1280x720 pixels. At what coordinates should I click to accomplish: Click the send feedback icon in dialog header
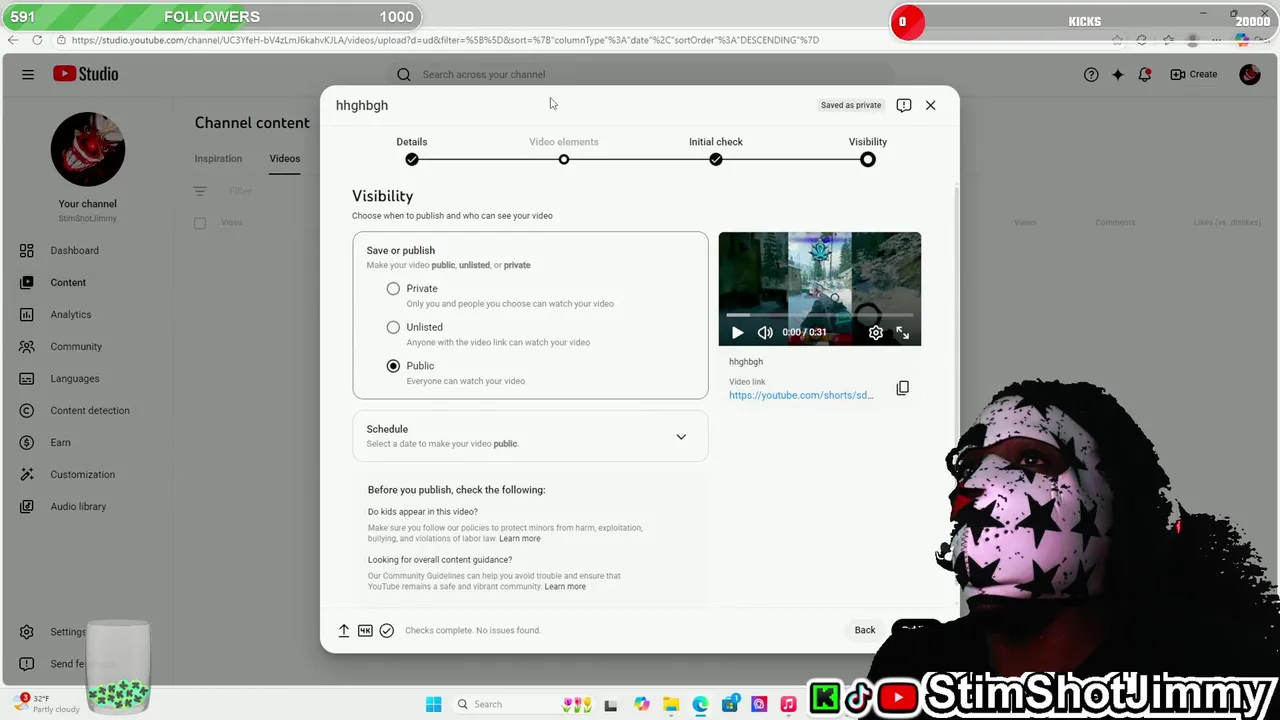[x=904, y=105]
